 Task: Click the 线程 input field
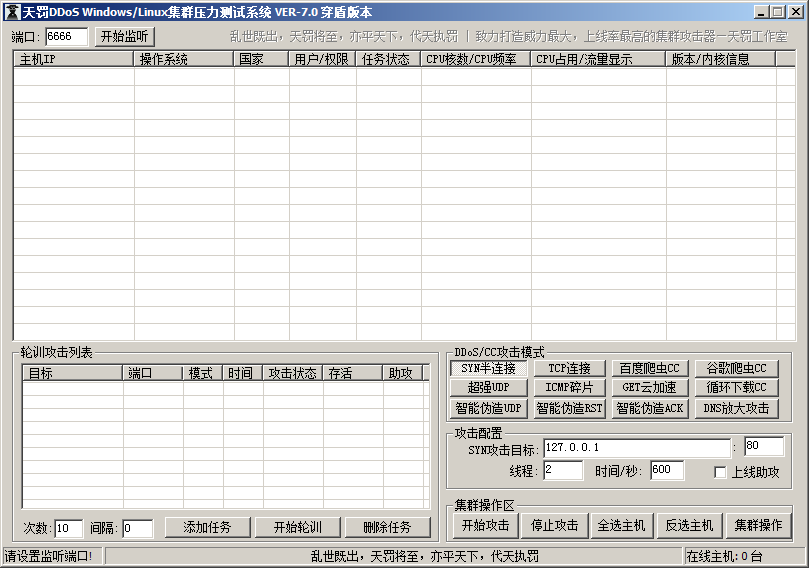pyautogui.click(x=562, y=470)
